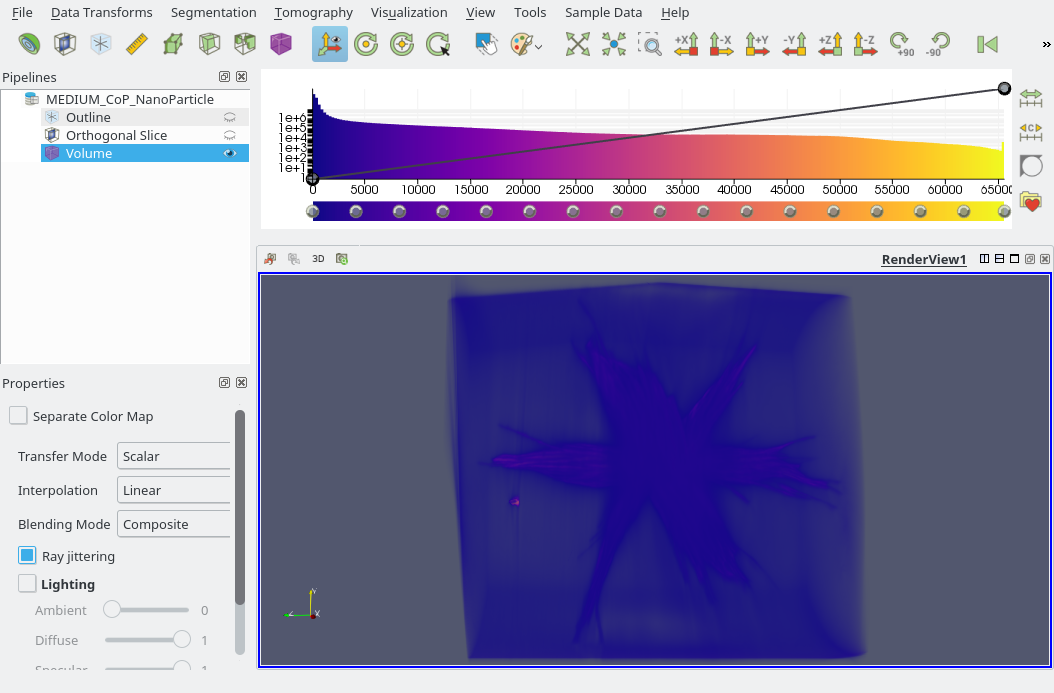The width and height of the screenshot is (1054, 693).
Task: Open the Tomography menu
Action: tap(313, 12)
